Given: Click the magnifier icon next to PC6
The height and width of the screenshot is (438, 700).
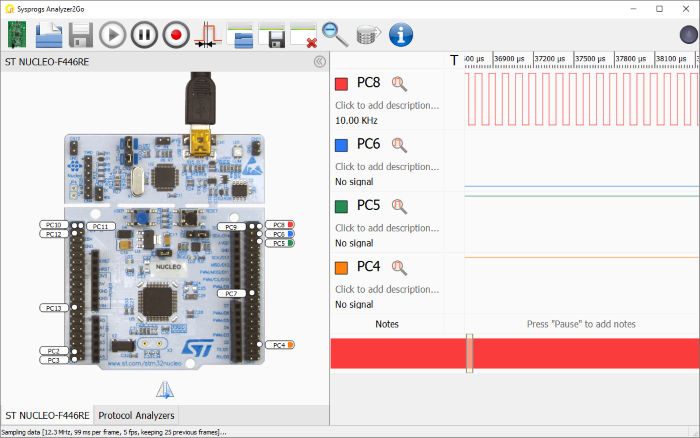Looking at the screenshot, I should pos(399,145).
